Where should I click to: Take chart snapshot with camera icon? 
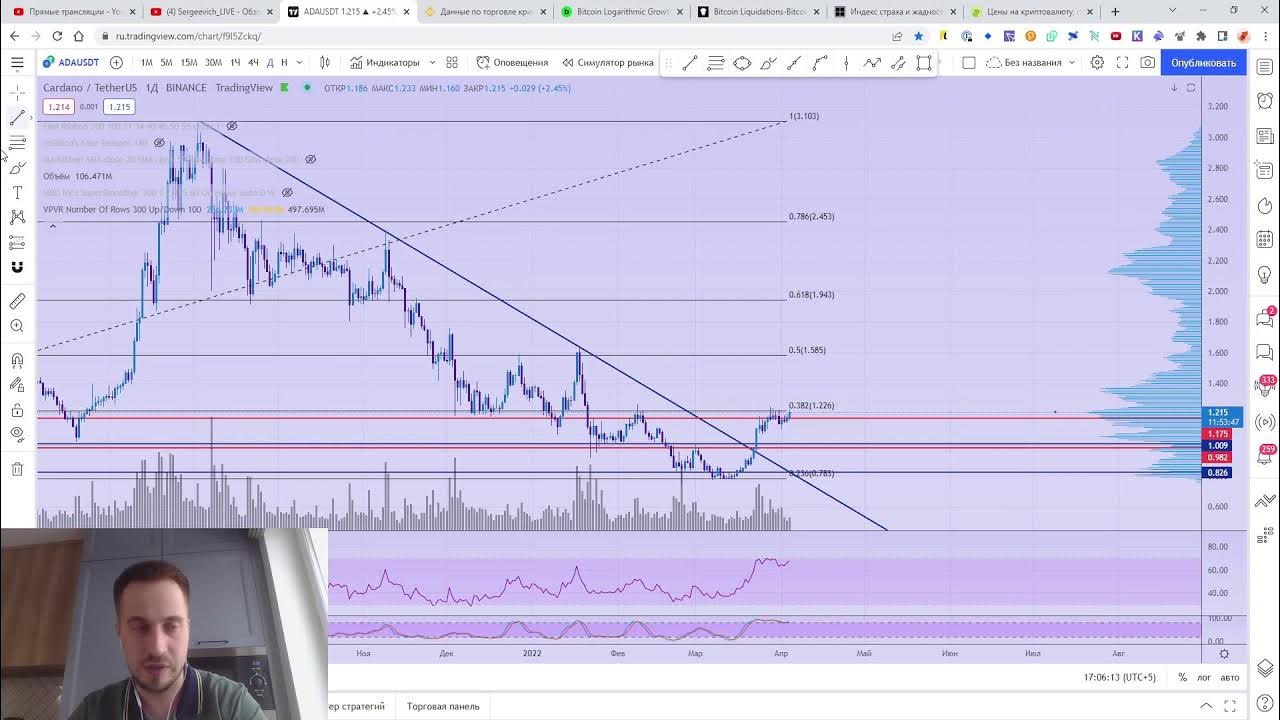1147,62
